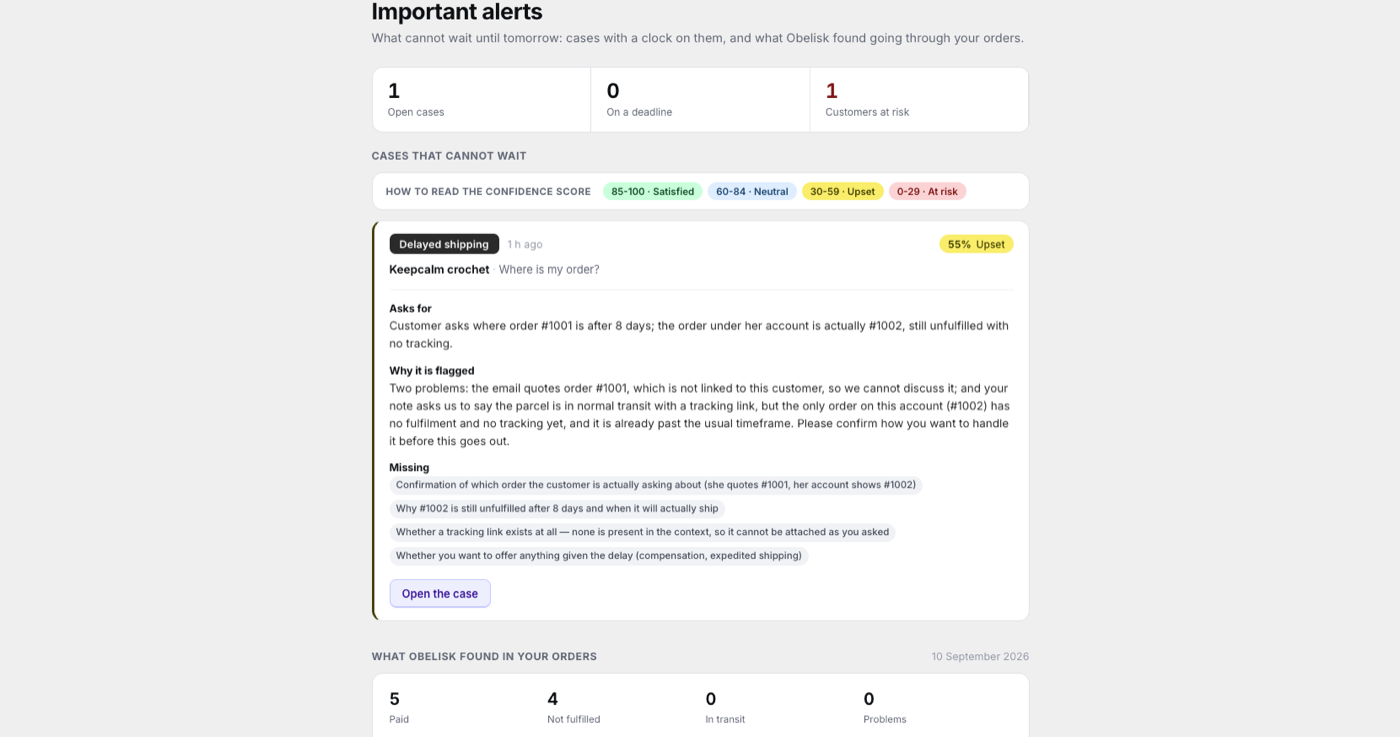Click the 85-100 Satisfied legend pill
This screenshot has width=1400, height=737.
pyautogui.click(x=652, y=191)
